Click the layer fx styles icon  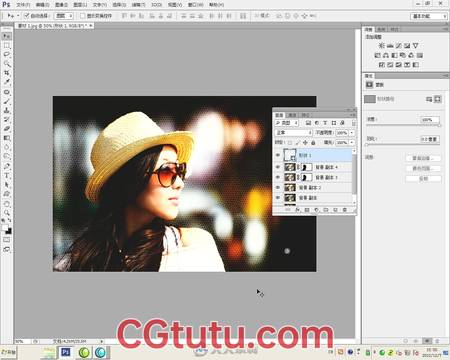pos(298,210)
